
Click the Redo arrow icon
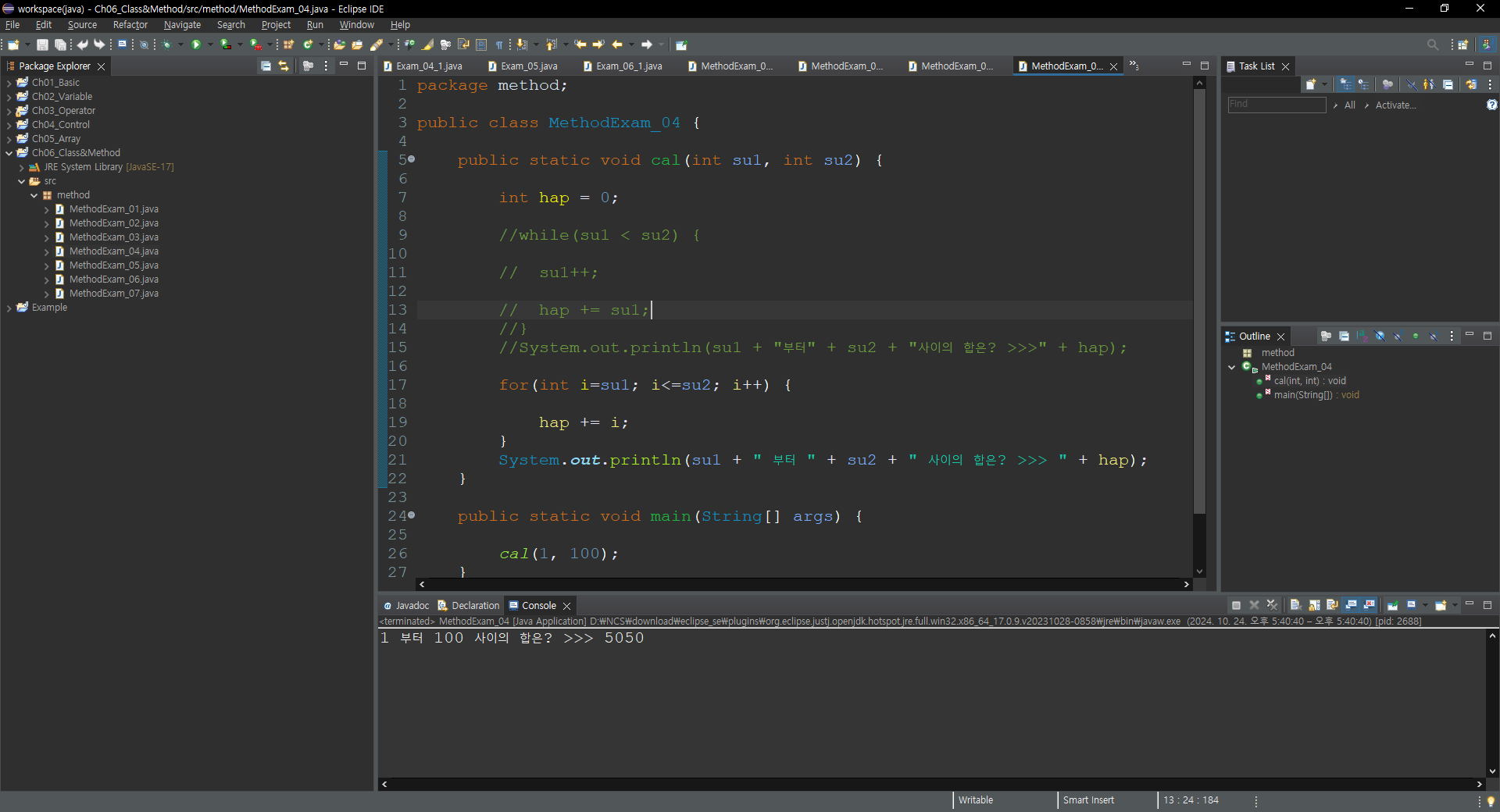99,45
